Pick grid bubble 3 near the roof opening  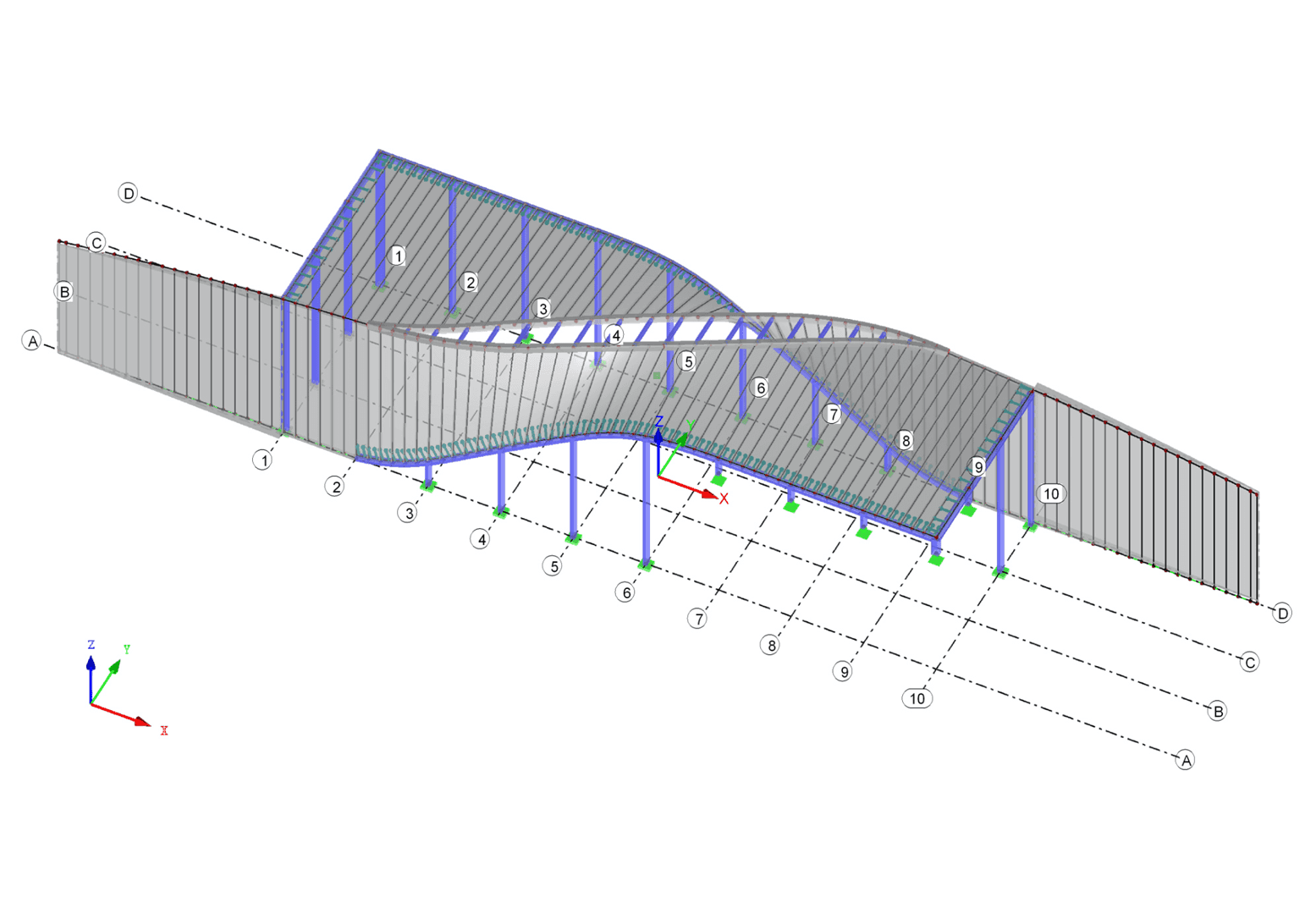[x=543, y=309]
